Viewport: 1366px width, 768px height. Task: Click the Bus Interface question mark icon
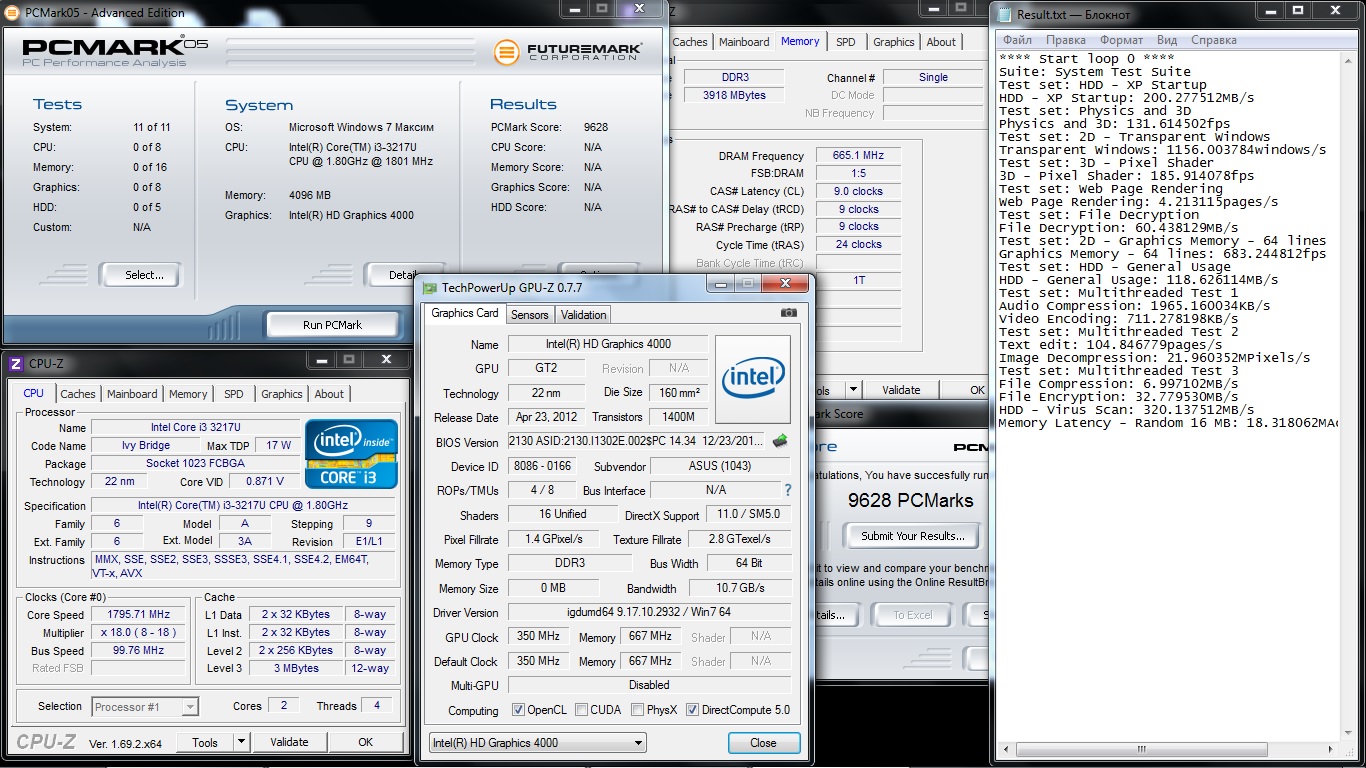click(787, 490)
